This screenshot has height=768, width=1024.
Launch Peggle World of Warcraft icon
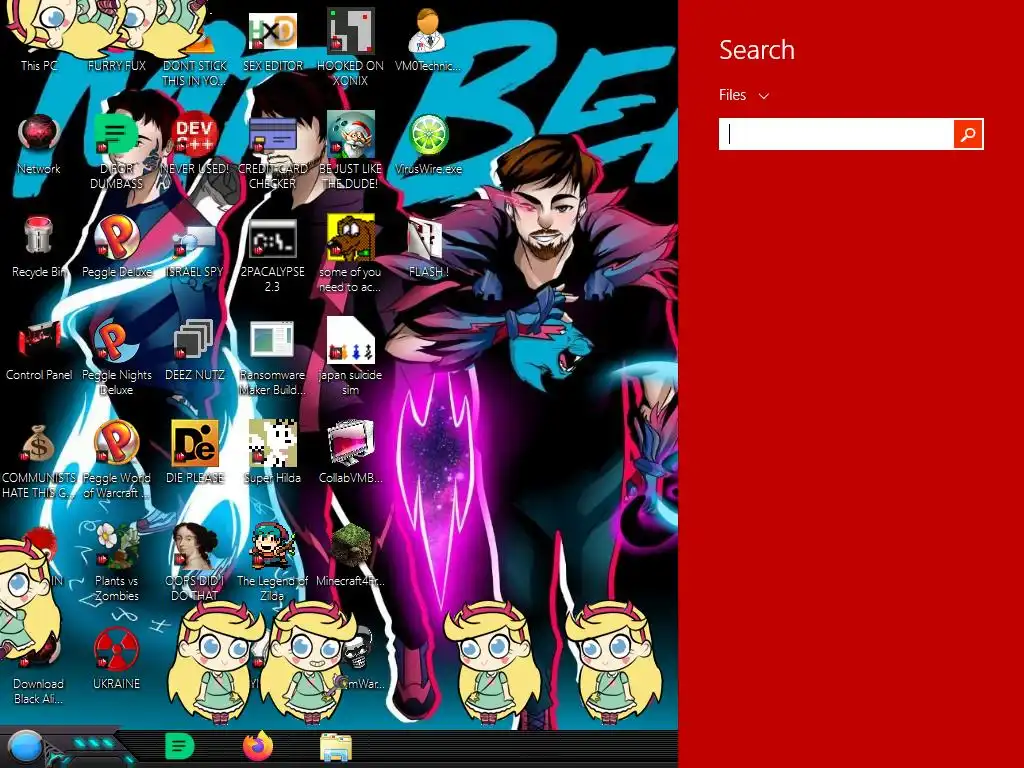[x=116, y=443]
